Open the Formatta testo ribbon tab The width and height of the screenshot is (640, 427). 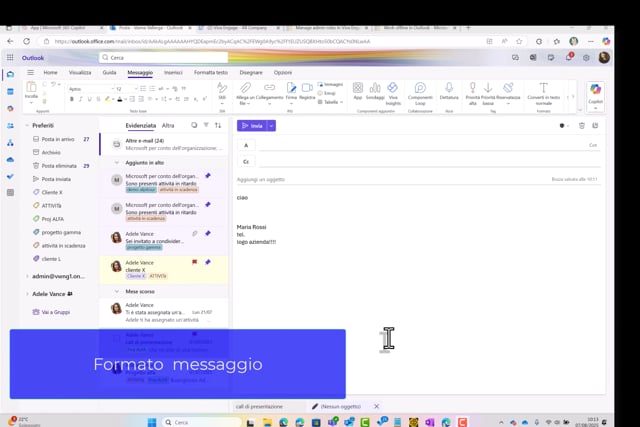click(x=211, y=72)
